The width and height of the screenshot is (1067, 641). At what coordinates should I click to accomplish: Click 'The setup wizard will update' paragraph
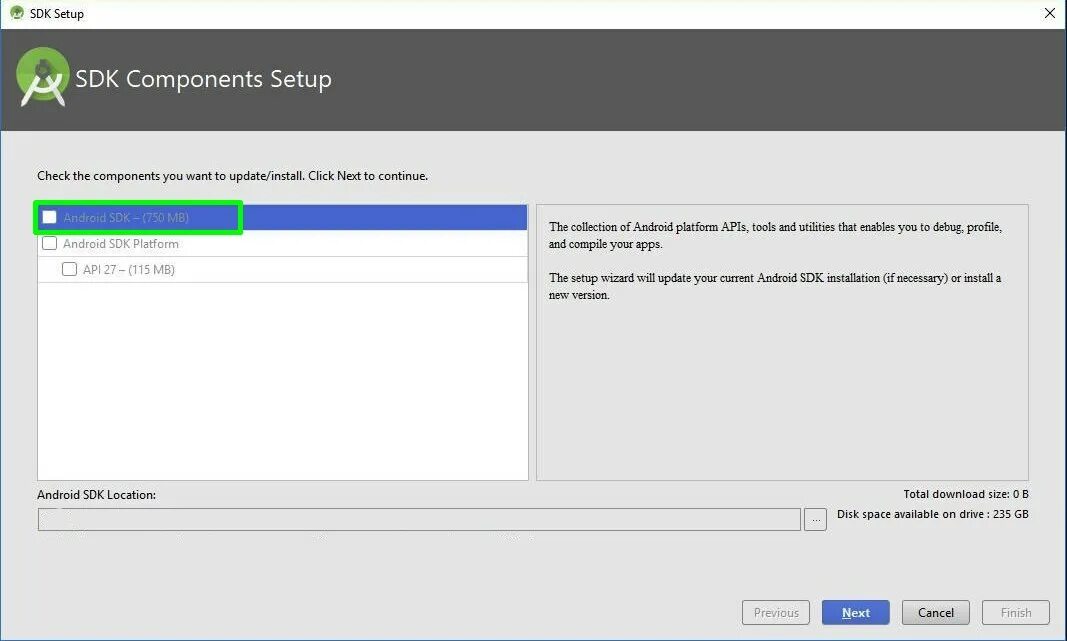click(774, 286)
